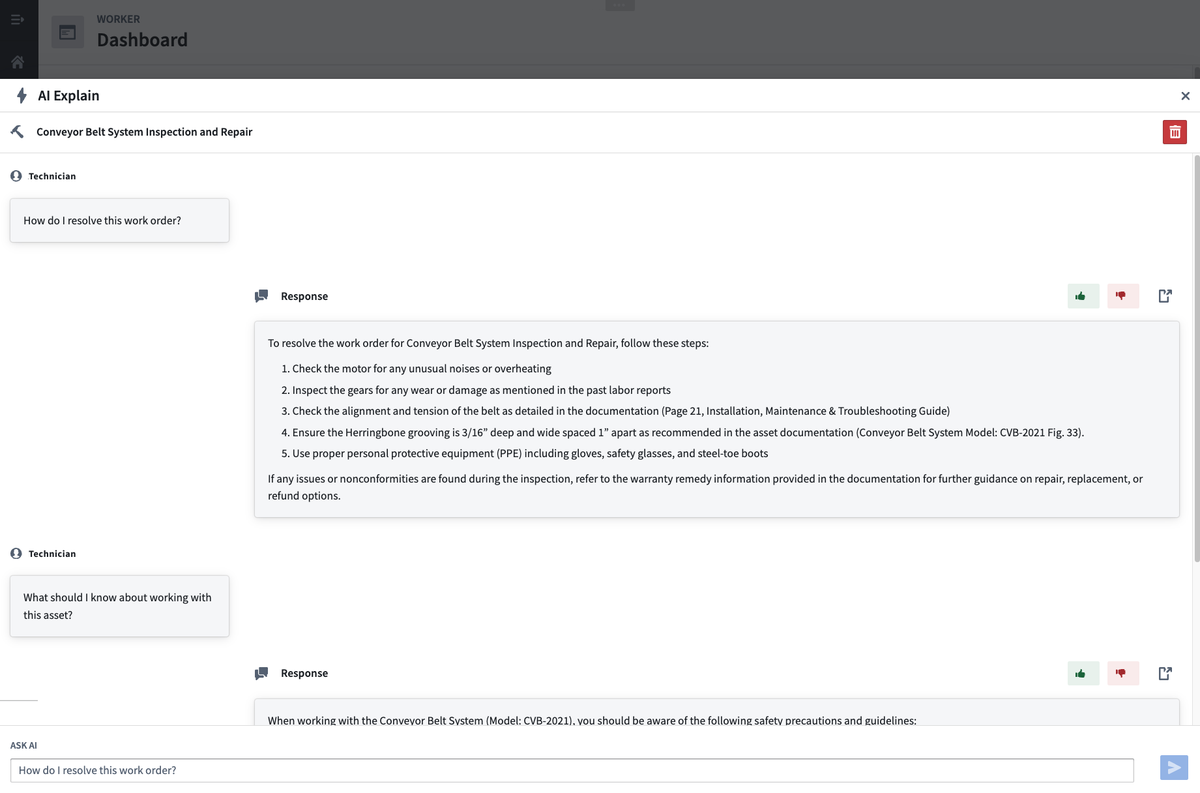Screen dimensions: 1200x793
Task: Click the vertical scrollbar on the right
Action: (x=1195, y=360)
